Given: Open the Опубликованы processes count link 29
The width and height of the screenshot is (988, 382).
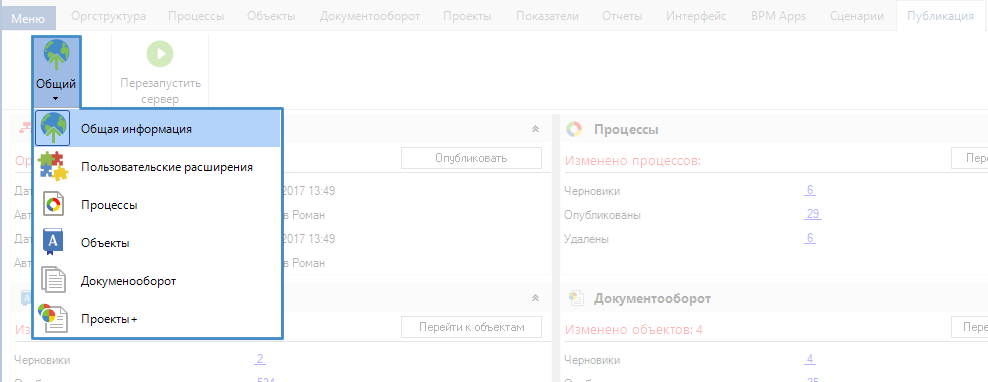Looking at the screenshot, I should point(813,214).
